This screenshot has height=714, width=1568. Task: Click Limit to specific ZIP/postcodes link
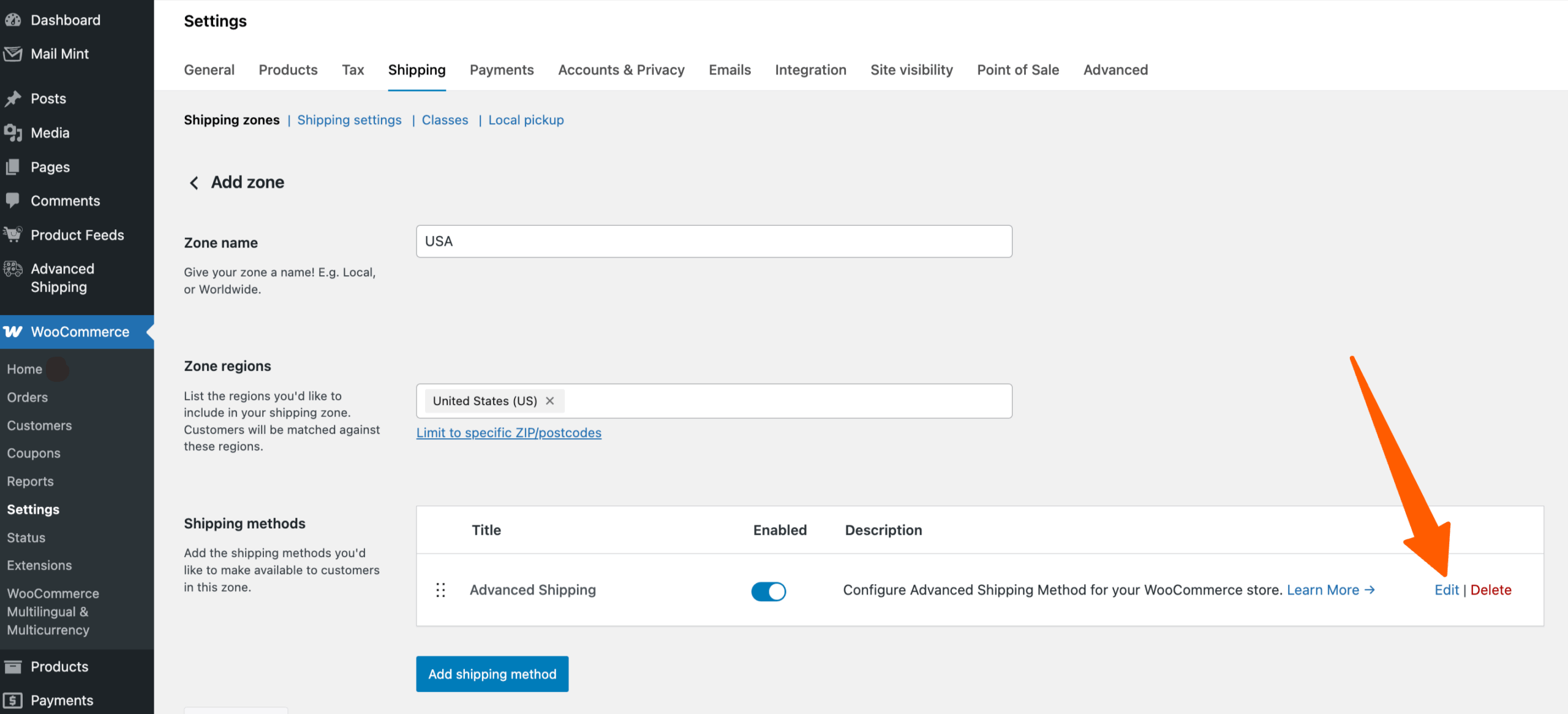pyautogui.click(x=508, y=433)
